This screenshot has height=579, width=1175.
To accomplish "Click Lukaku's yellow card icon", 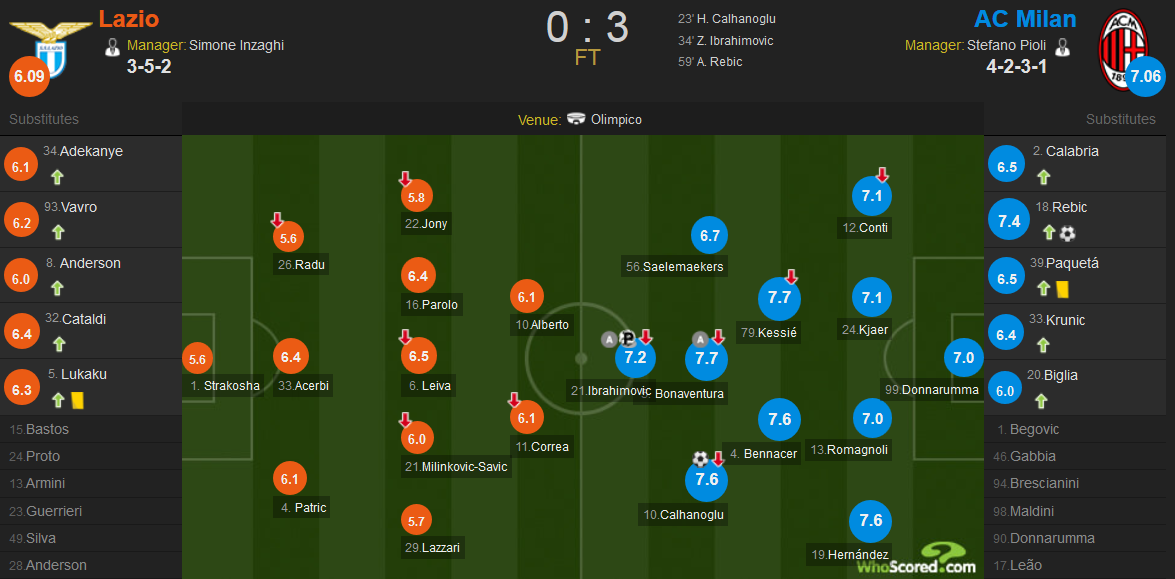I will pos(76,401).
